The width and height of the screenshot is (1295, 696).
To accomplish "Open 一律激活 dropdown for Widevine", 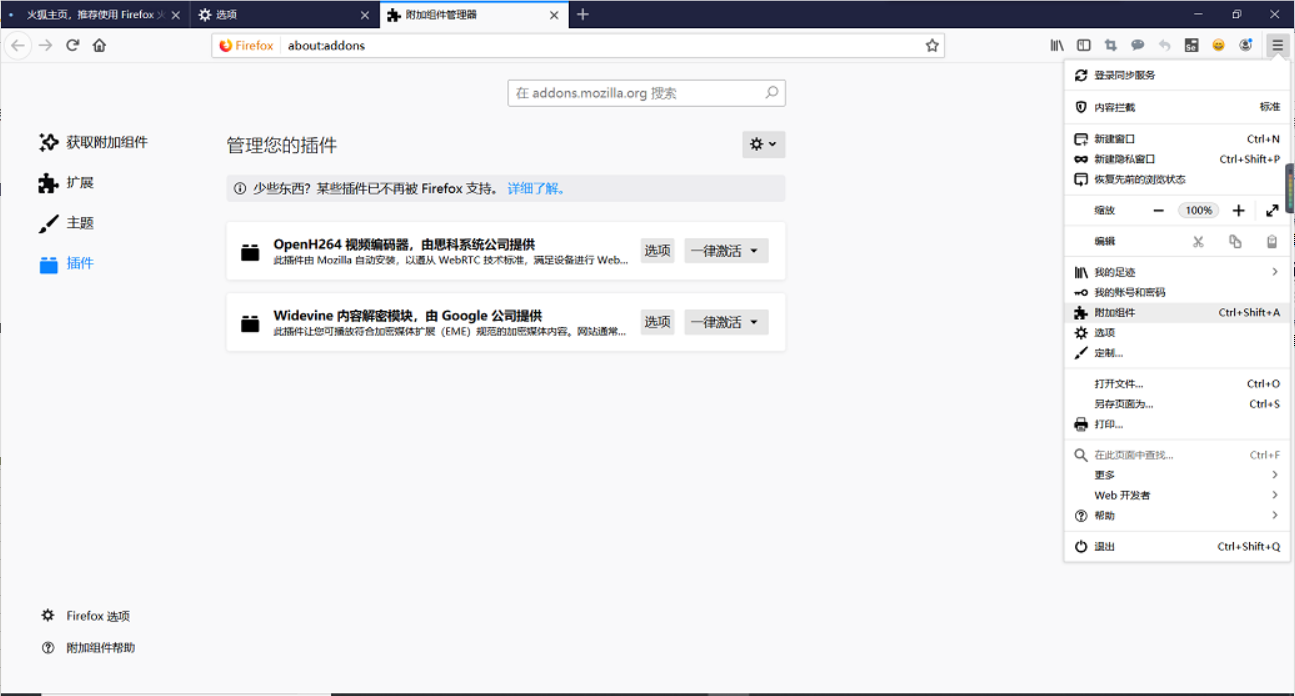I will tap(726, 322).
